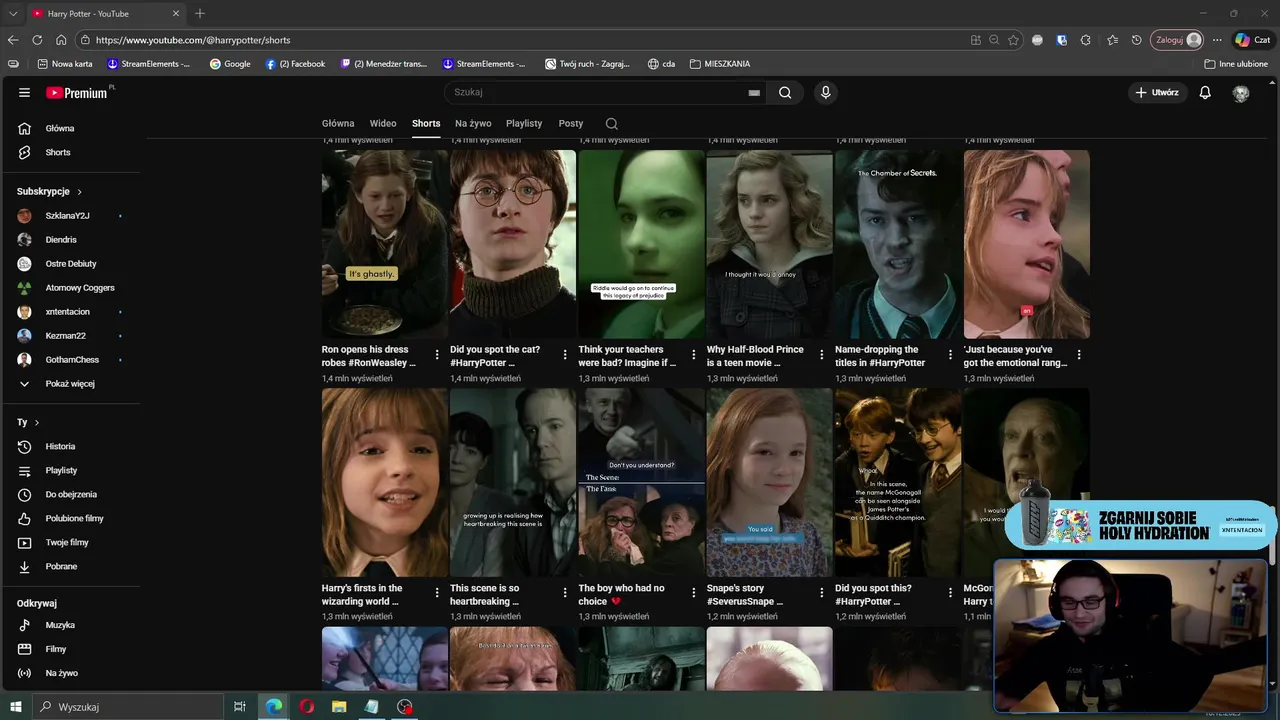
Task: Open the browser home page icon
Action: 61,40
